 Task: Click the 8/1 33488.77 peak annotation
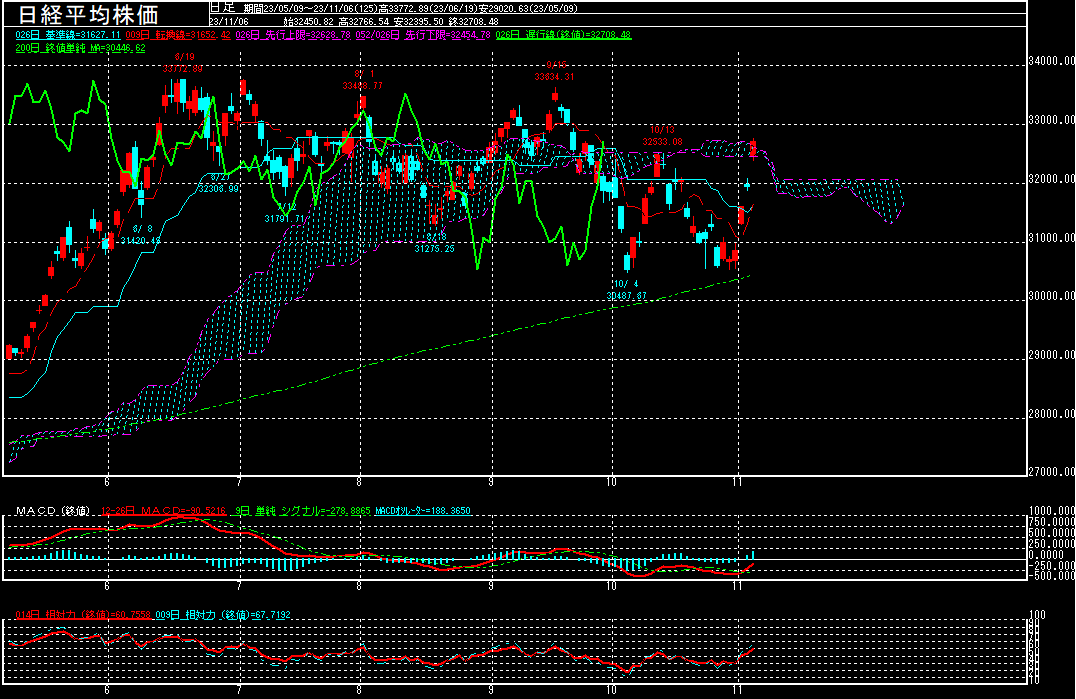click(362, 80)
